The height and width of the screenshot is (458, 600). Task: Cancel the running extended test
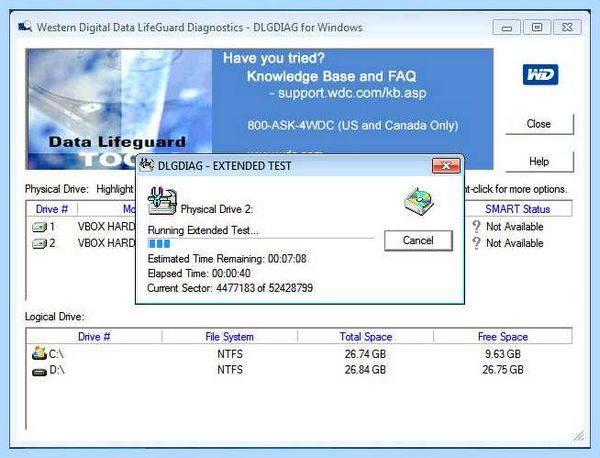(418, 241)
